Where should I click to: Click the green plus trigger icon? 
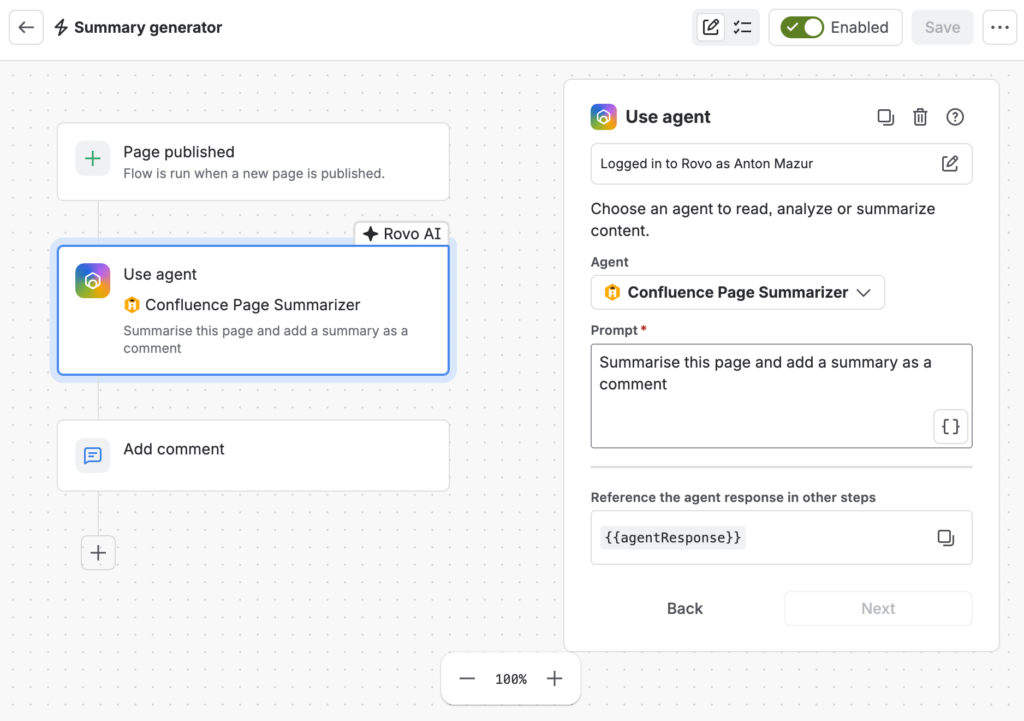click(x=93, y=159)
